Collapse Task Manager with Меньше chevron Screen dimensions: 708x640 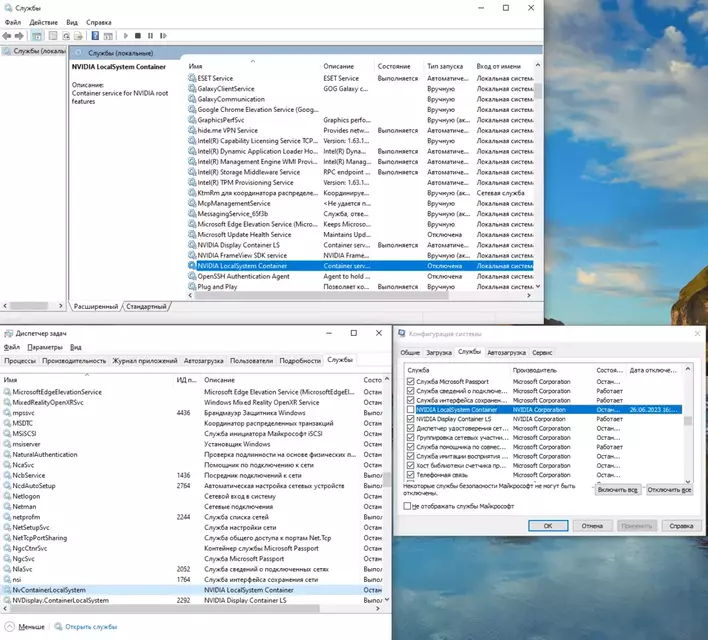click(9, 626)
